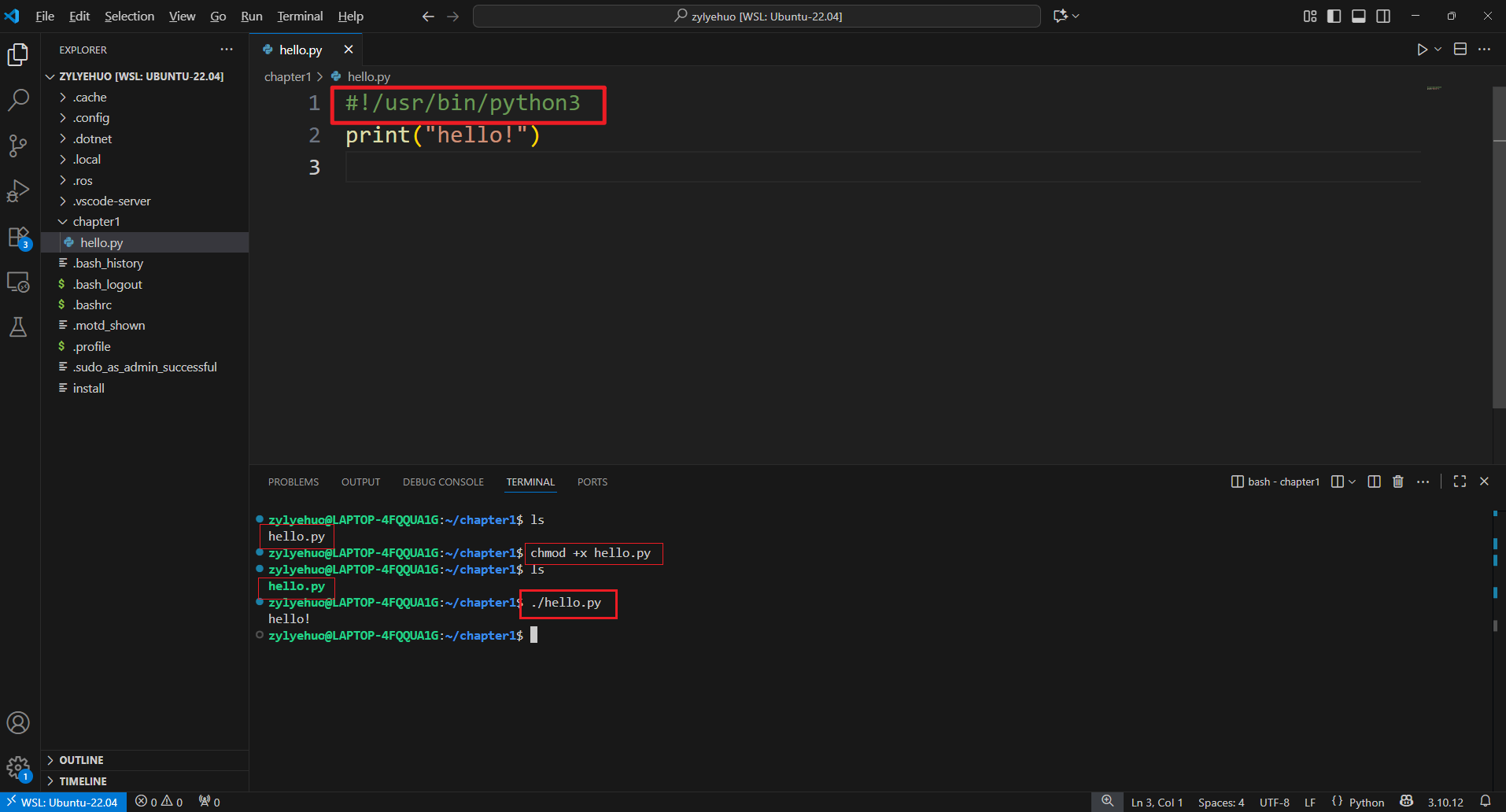The width and height of the screenshot is (1506, 812).
Task: Click the zoom magnifier status bar icon
Action: click(1107, 802)
